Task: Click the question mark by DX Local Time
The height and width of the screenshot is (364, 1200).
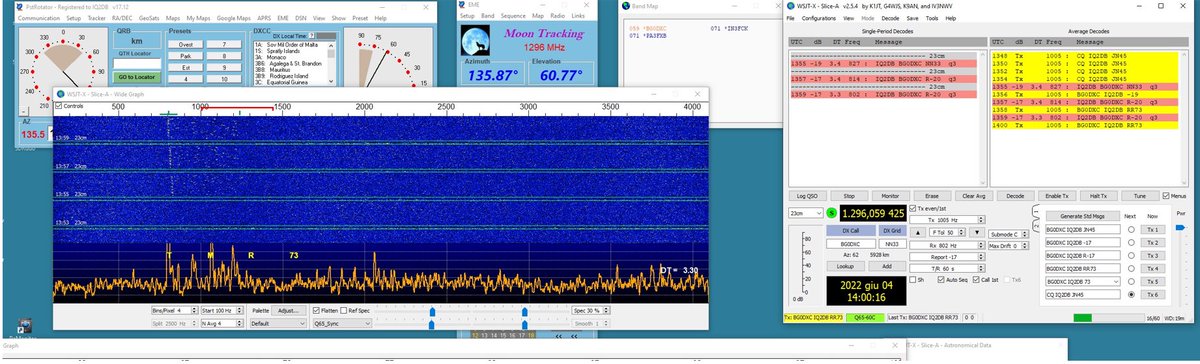Action: [311, 36]
